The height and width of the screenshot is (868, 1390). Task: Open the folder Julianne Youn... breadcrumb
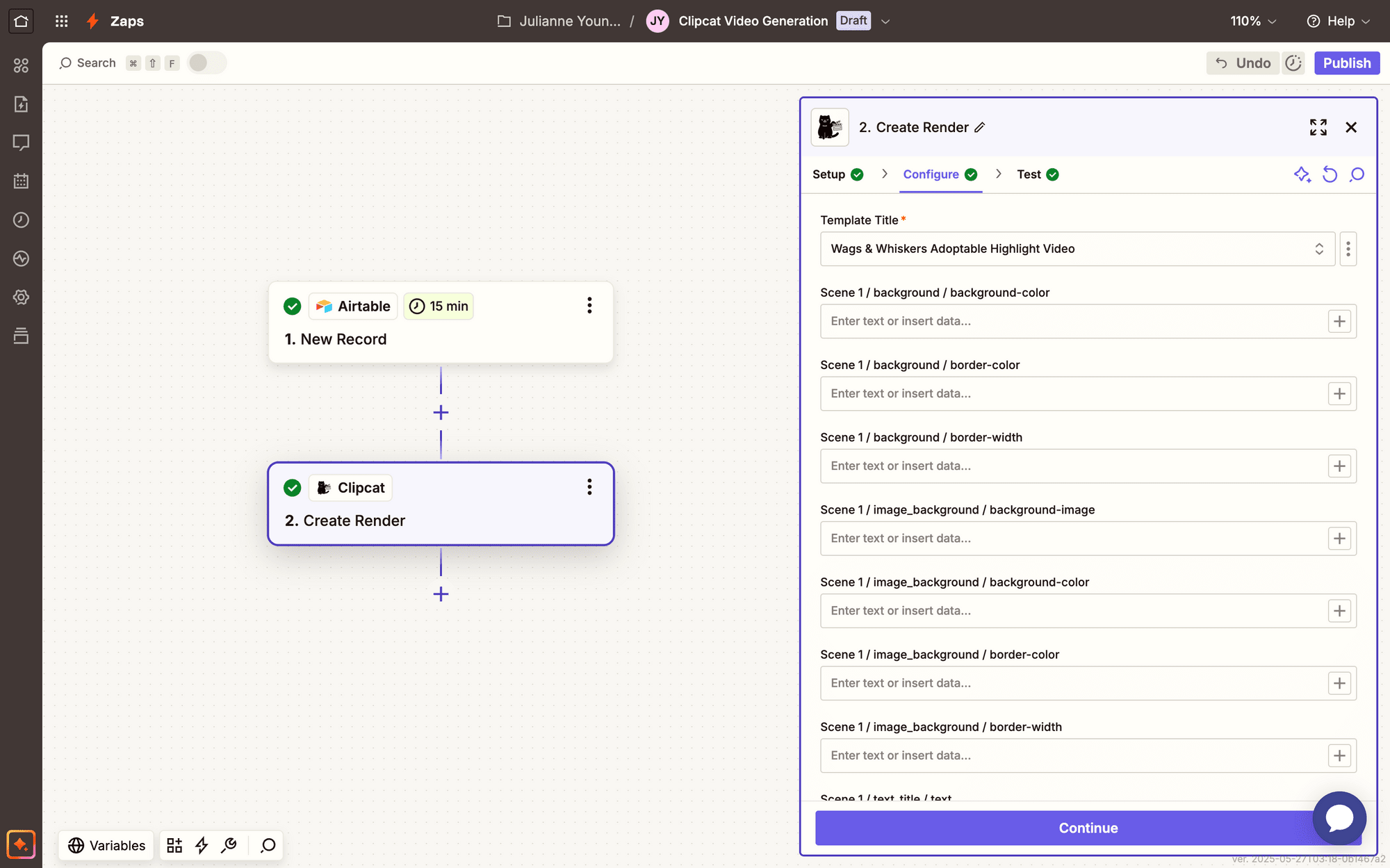(559, 21)
